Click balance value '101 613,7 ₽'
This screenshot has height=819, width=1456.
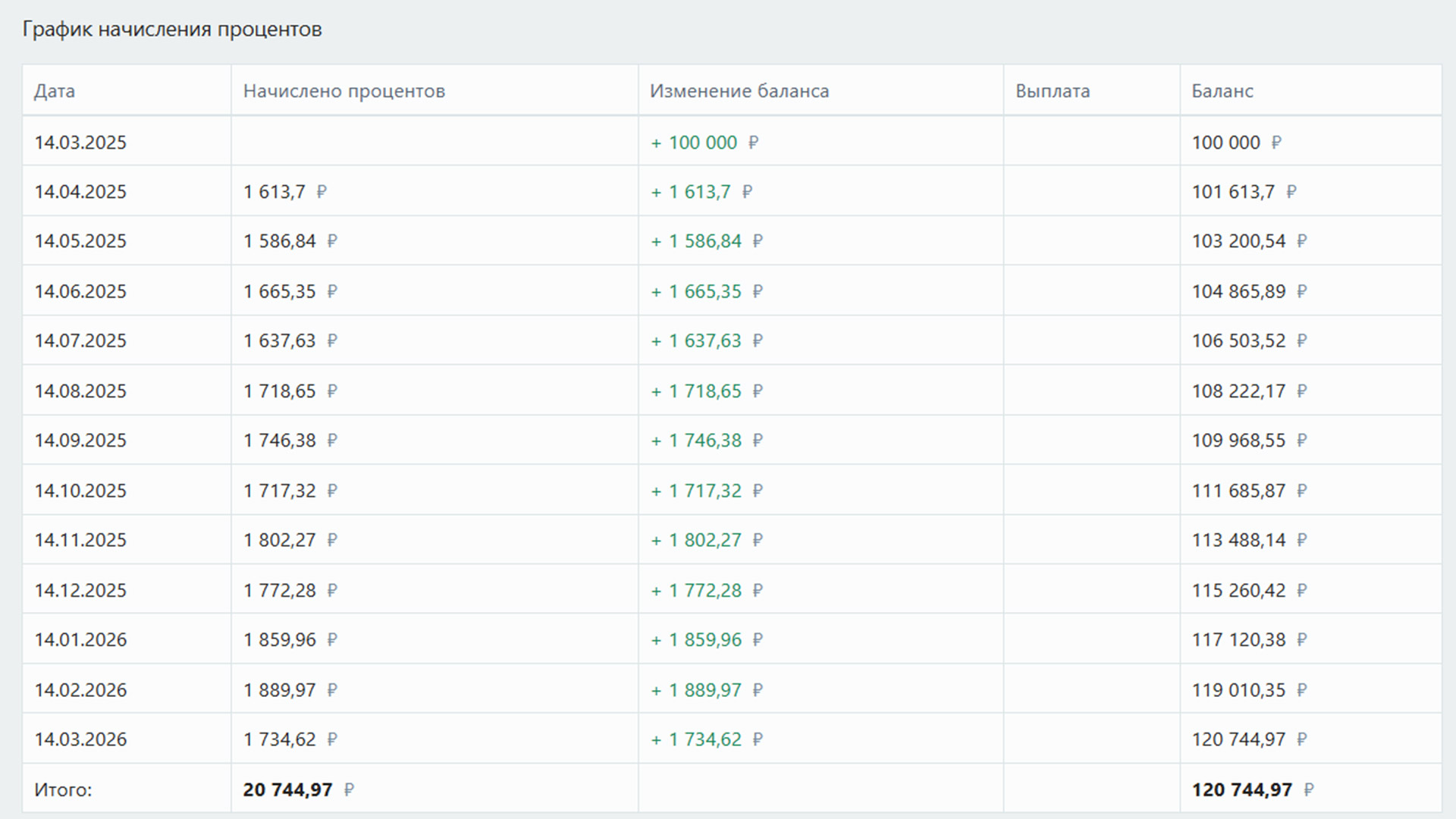click(x=1244, y=192)
